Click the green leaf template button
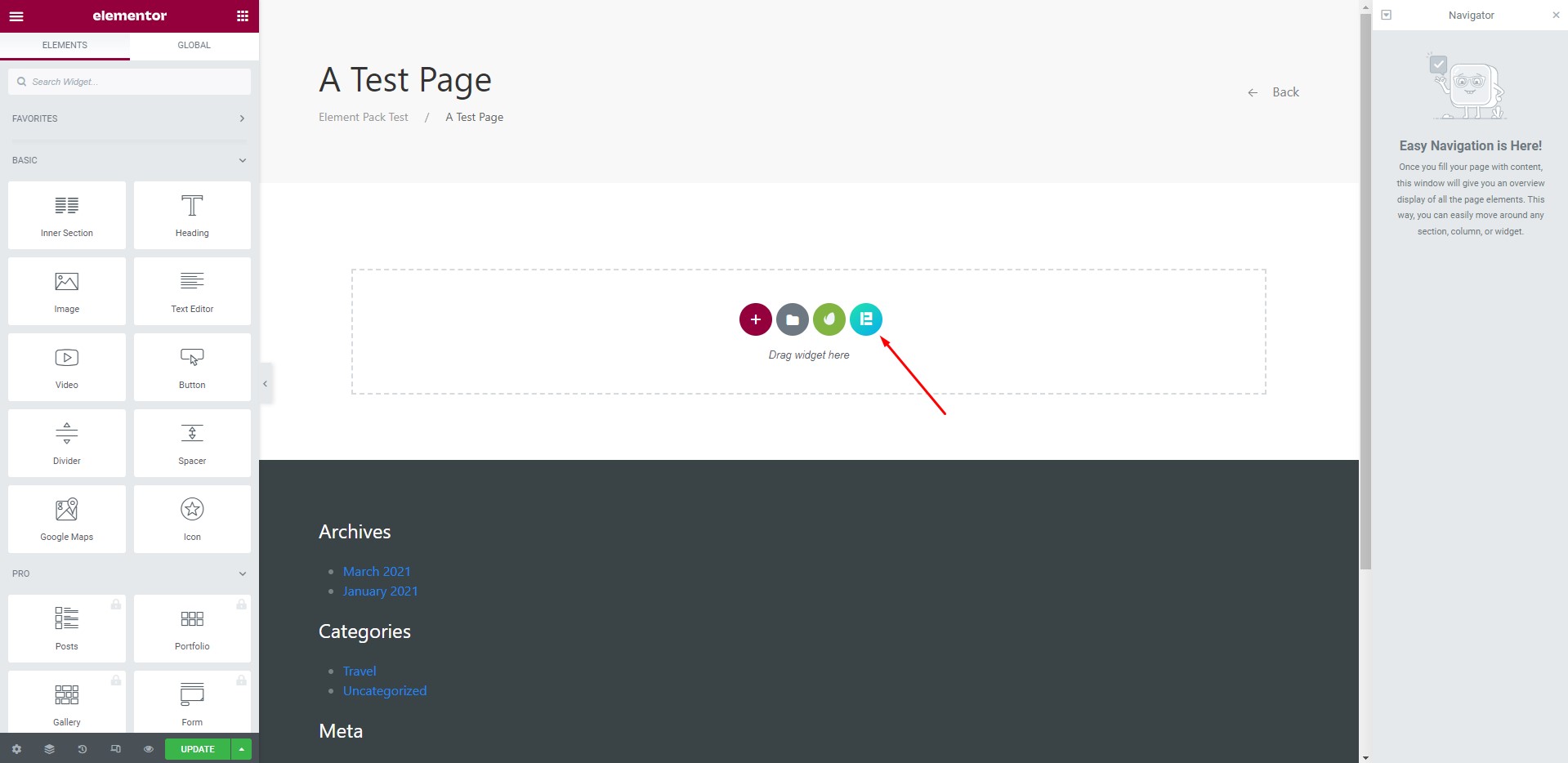 (829, 319)
